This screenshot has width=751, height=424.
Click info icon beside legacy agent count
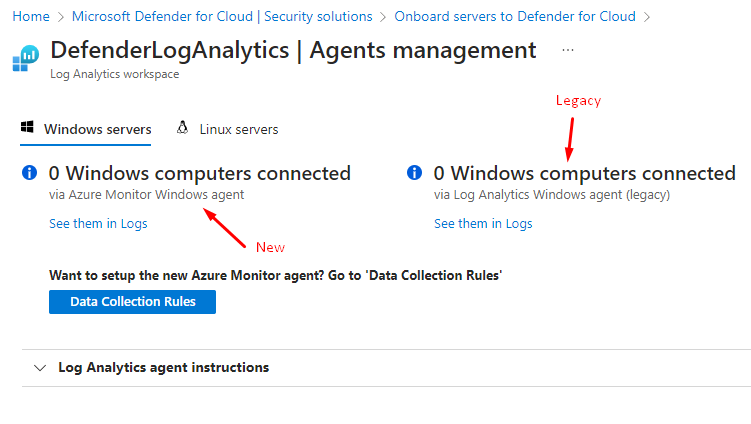(414, 173)
